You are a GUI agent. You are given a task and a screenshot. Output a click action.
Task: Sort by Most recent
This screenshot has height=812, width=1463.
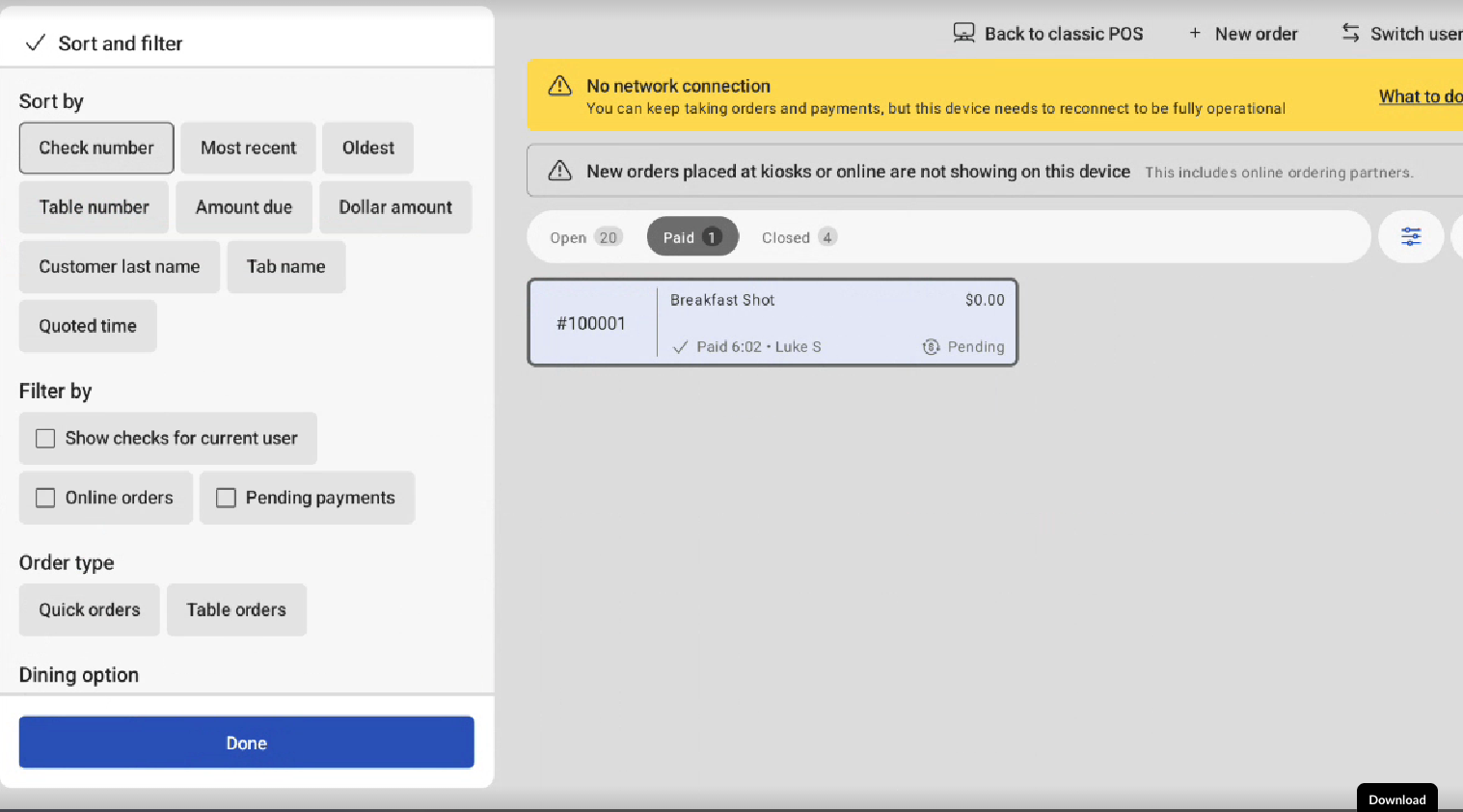[x=248, y=148]
